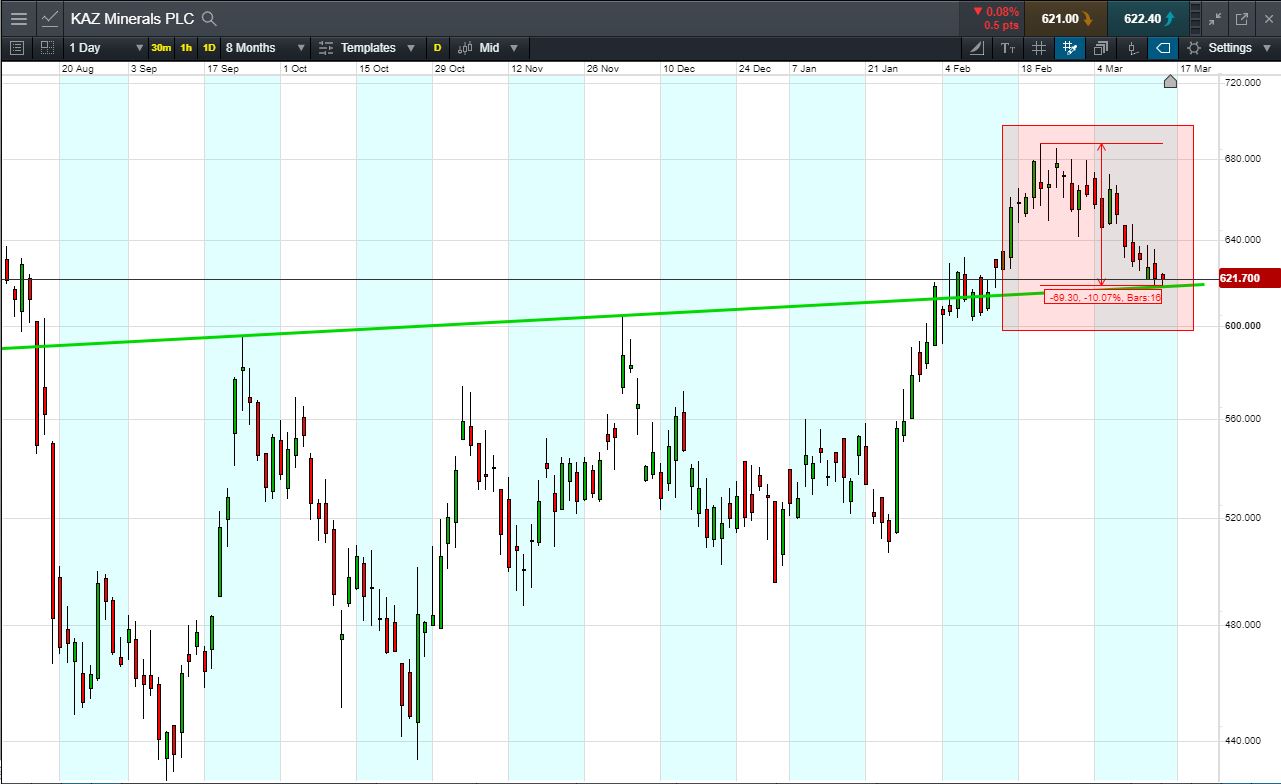Toggle the highlighted price label tag icon

1163,47
